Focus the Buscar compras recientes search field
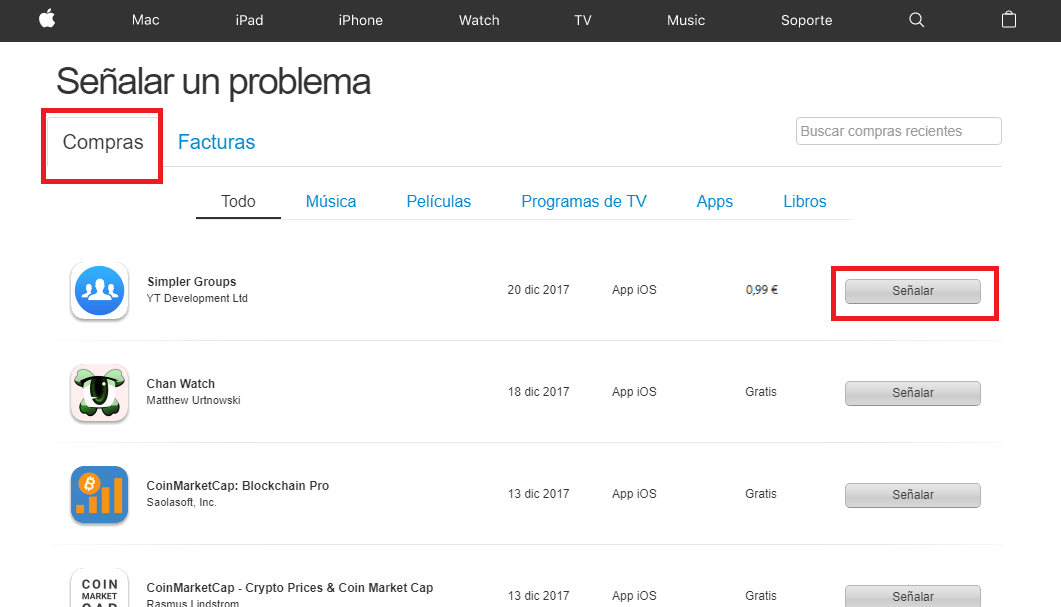This screenshot has width=1061, height=607. (x=899, y=131)
